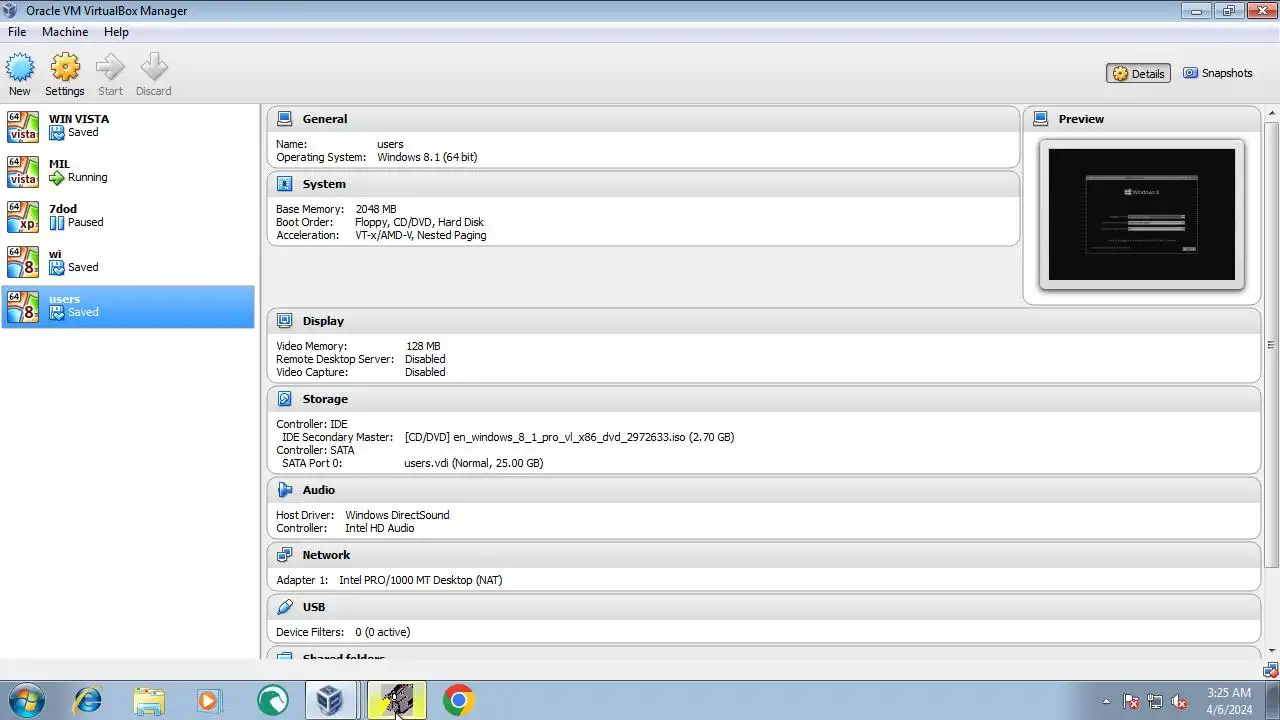
Task: Open Settings from the toolbar gear icon
Action: tap(65, 68)
